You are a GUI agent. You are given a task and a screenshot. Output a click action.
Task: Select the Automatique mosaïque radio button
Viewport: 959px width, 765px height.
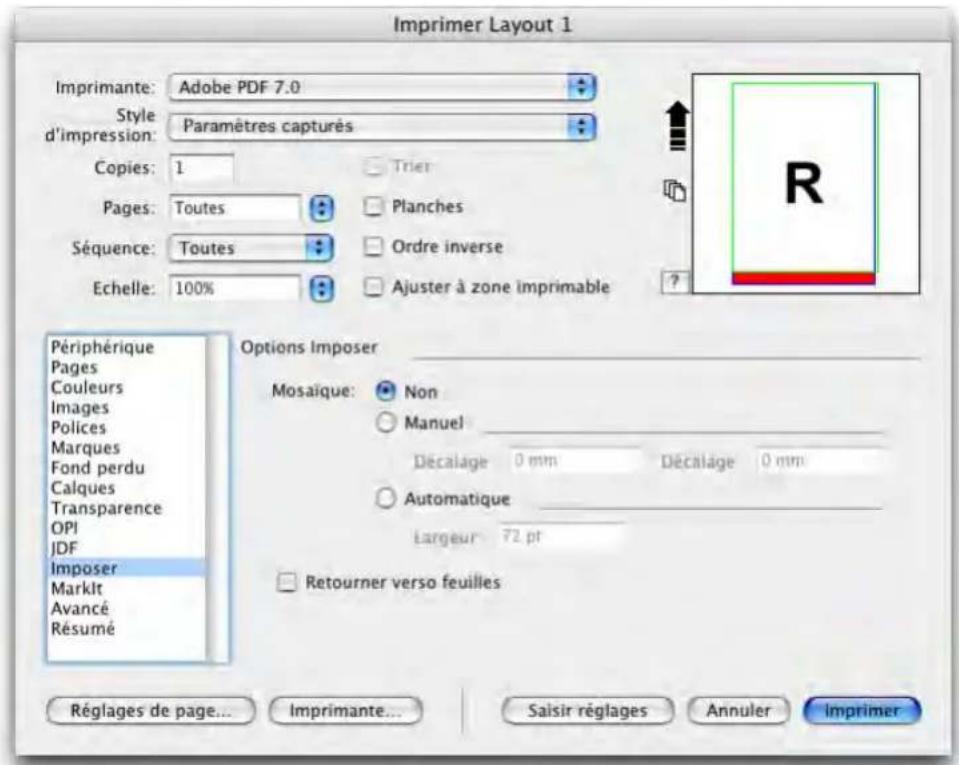tap(385, 499)
